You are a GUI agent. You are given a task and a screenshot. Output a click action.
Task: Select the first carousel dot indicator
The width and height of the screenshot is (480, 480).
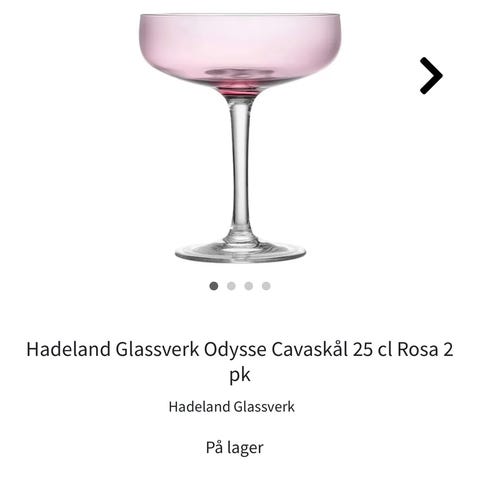tap(214, 286)
